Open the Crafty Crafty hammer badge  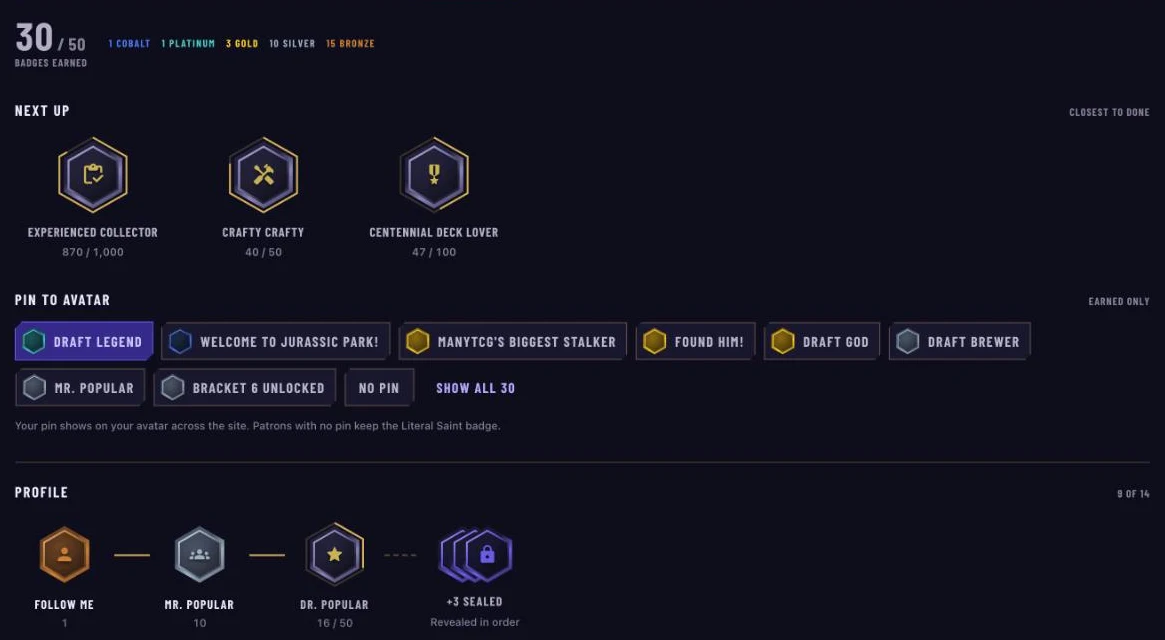pos(263,175)
